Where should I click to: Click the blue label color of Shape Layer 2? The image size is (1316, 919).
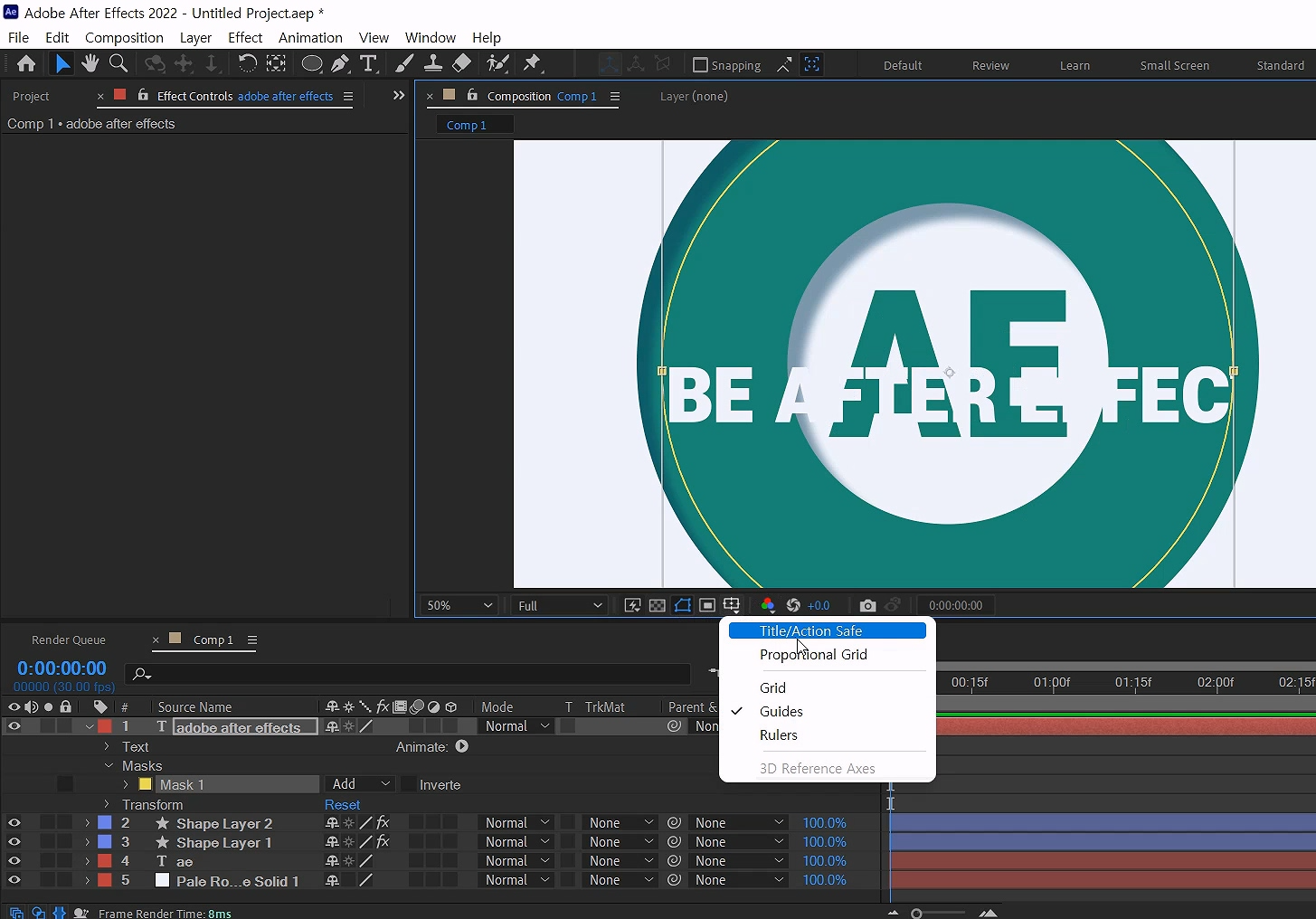[105, 823]
